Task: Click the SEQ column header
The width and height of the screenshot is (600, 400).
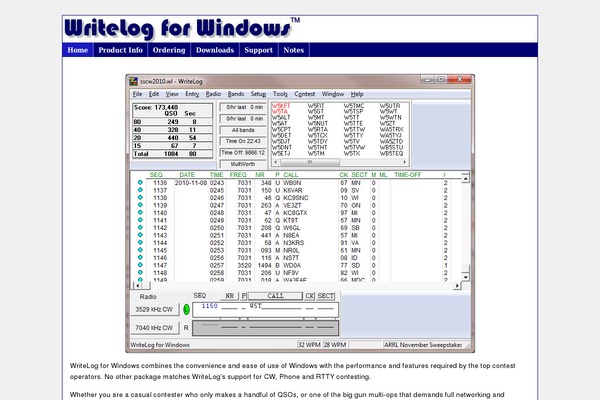Action: click(156, 175)
